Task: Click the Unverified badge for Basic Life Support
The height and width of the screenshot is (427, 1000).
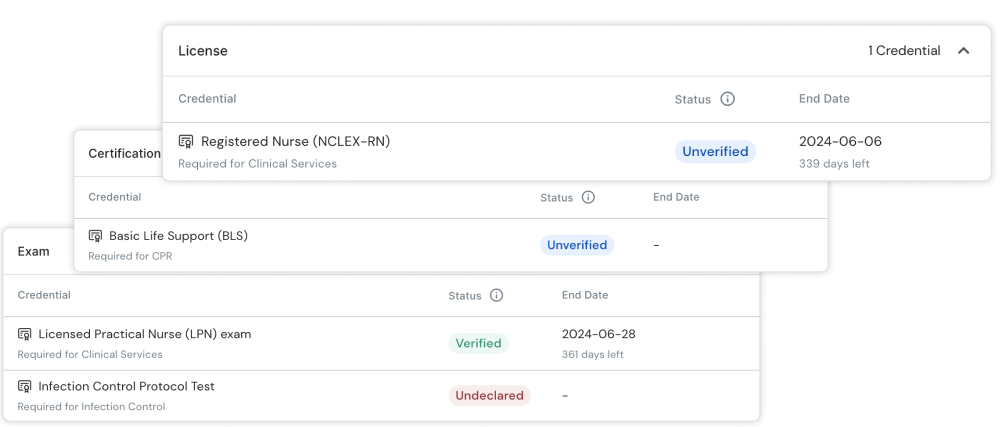Action: point(577,245)
